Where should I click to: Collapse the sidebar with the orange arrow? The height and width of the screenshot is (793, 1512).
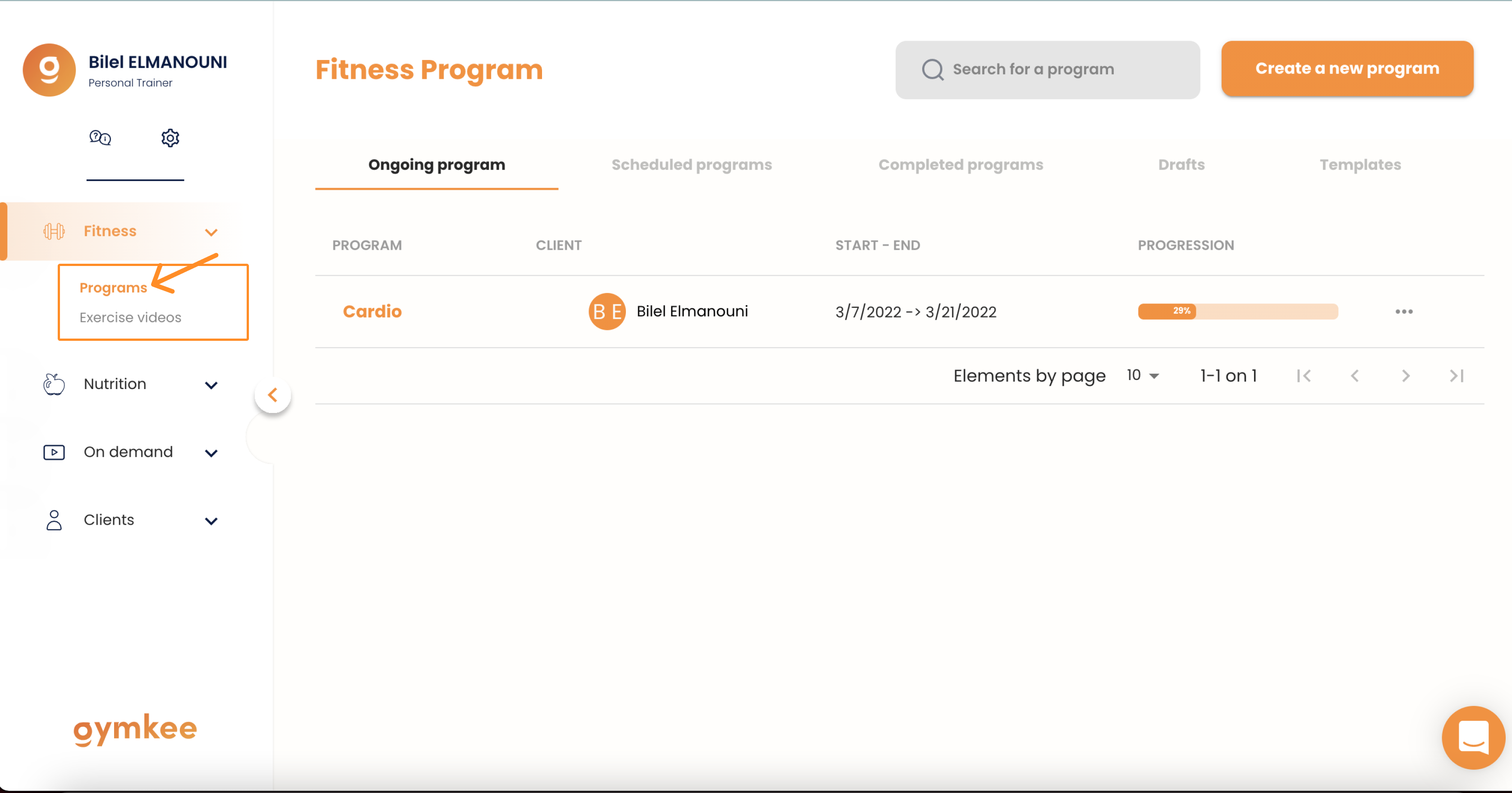(x=273, y=395)
